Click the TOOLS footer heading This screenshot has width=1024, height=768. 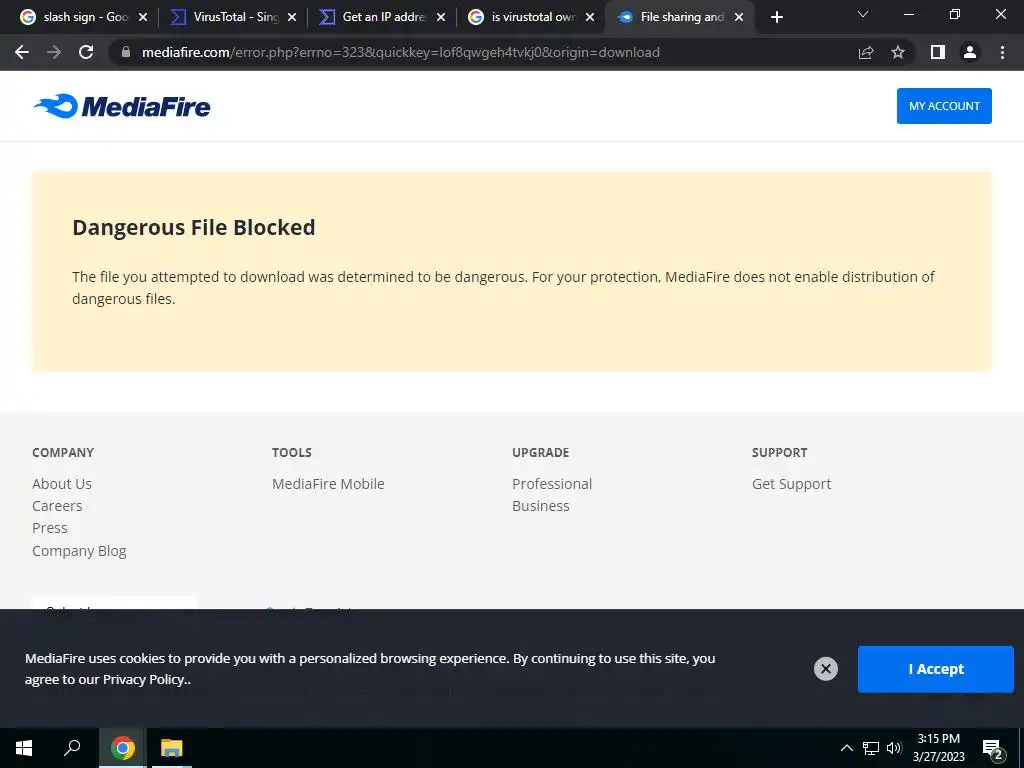tap(292, 453)
